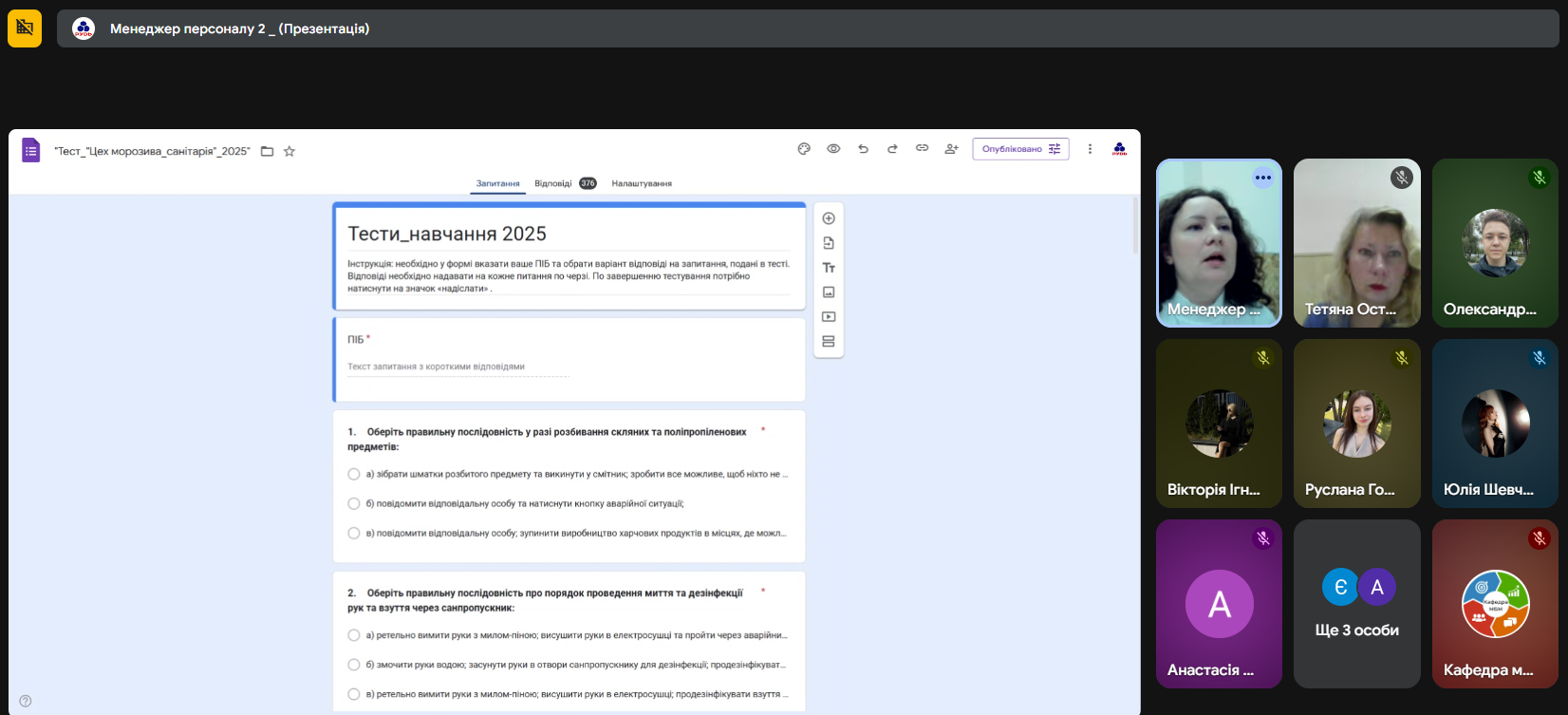Viewport: 1568px width, 715px height.
Task: Open the theme customization palette icon
Action: (x=804, y=149)
